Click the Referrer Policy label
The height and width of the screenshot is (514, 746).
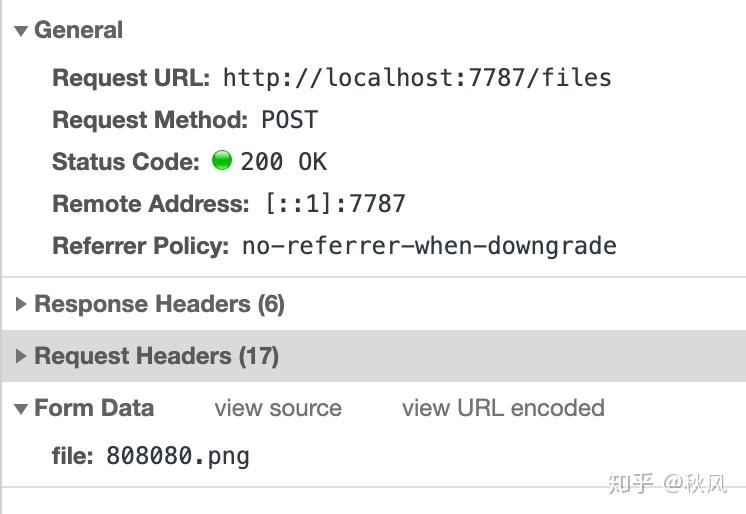141,246
